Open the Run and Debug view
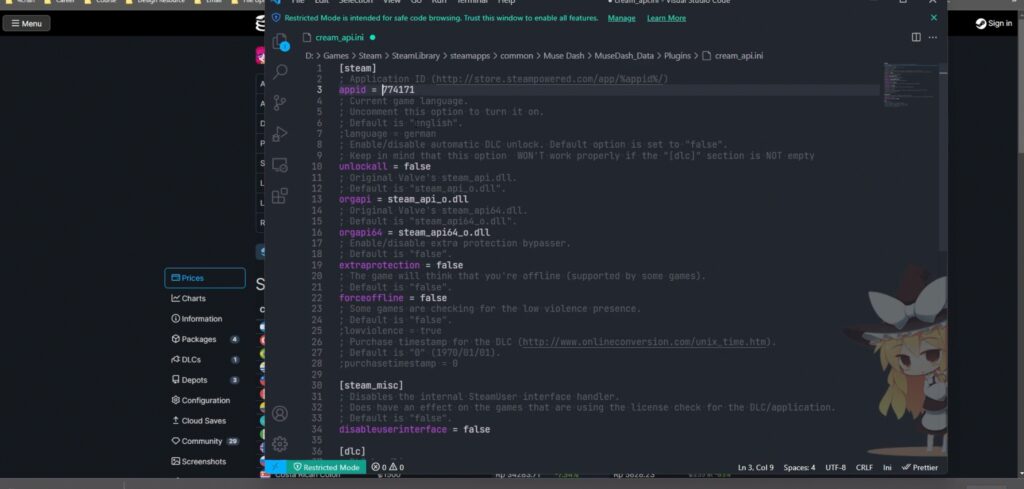The width and height of the screenshot is (1024, 489). pos(280,134)
